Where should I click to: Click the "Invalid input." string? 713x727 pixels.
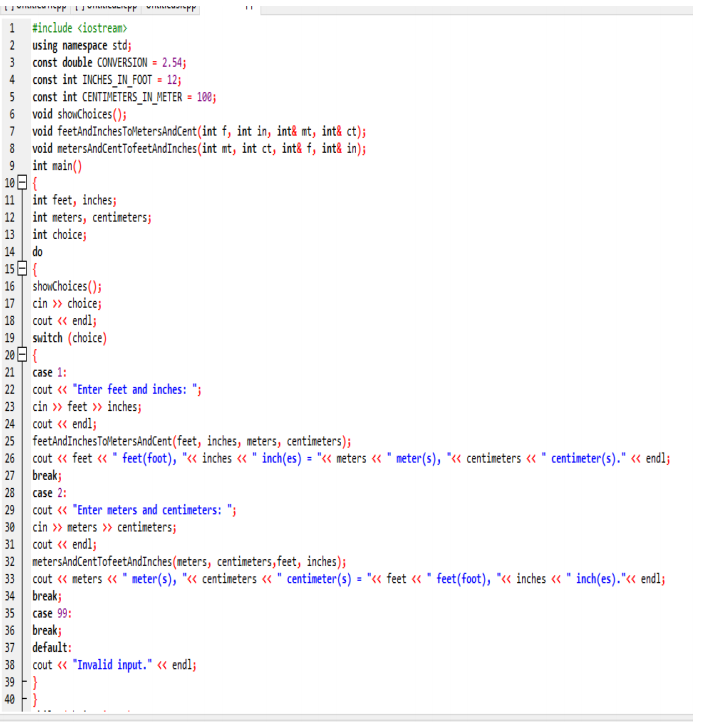pos(112,664)
